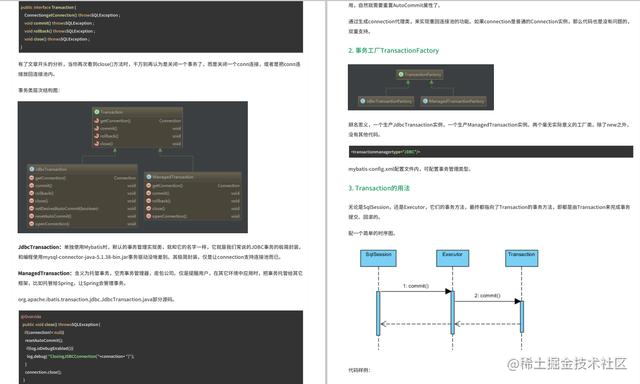Image resolution: width=640 pixels, height=384 pixels.
Task: Pick rollback() method icon in ManagedTransaction box
Action: 149,201
